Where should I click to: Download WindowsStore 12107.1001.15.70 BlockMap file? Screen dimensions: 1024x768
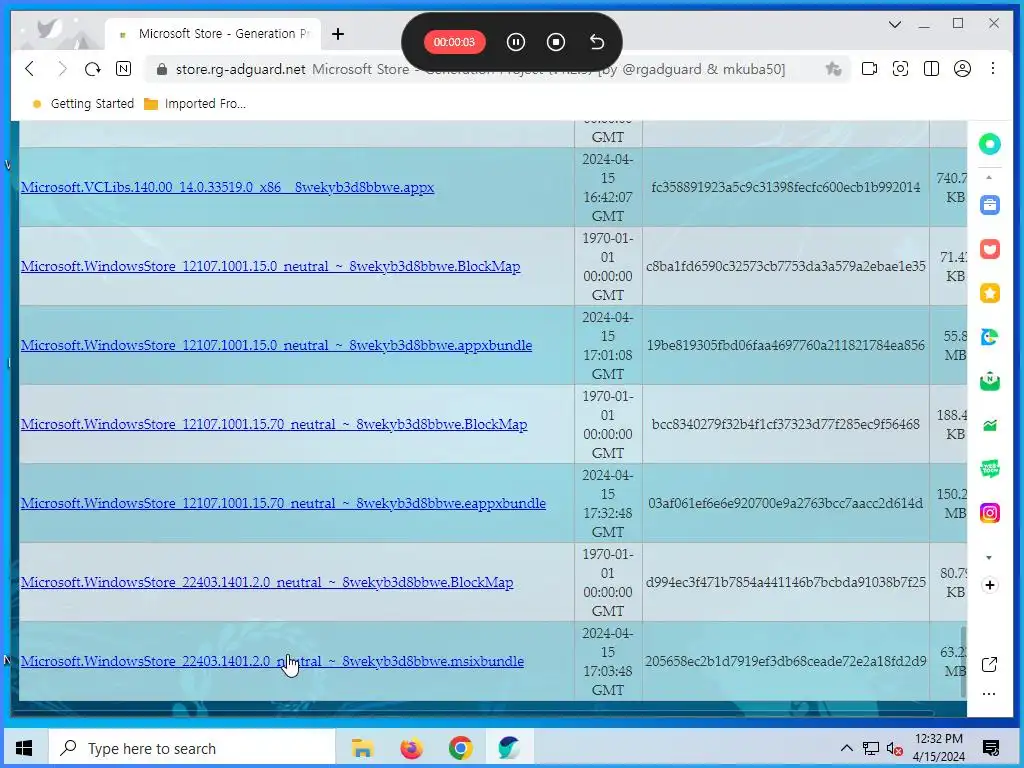(x=274, y=424)
